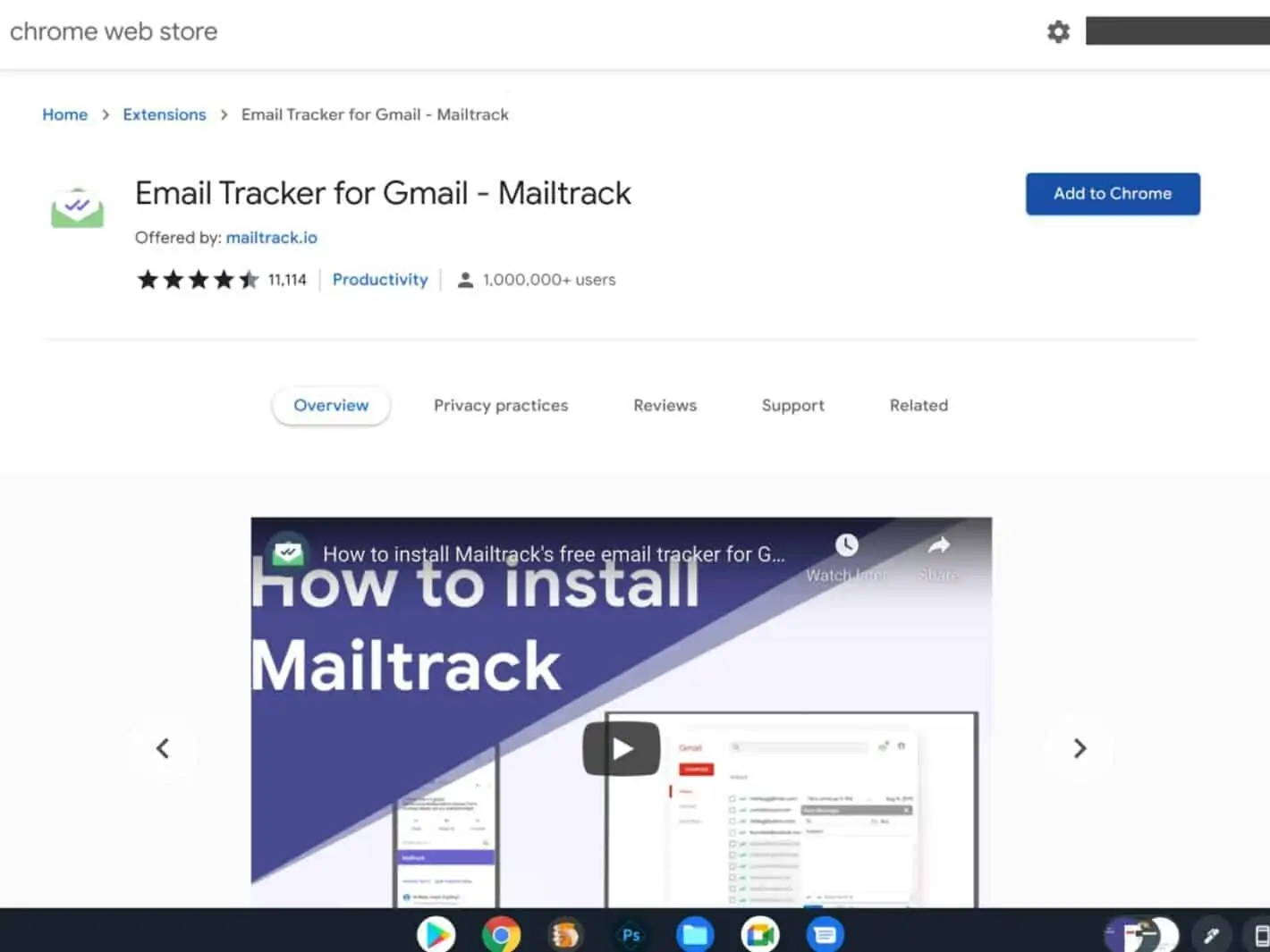Click the "Email Tracker for Gmail - Mailtrack" breadcrumb text
1270x952 pixels.
pyautogui.click(x=375, y=114)
